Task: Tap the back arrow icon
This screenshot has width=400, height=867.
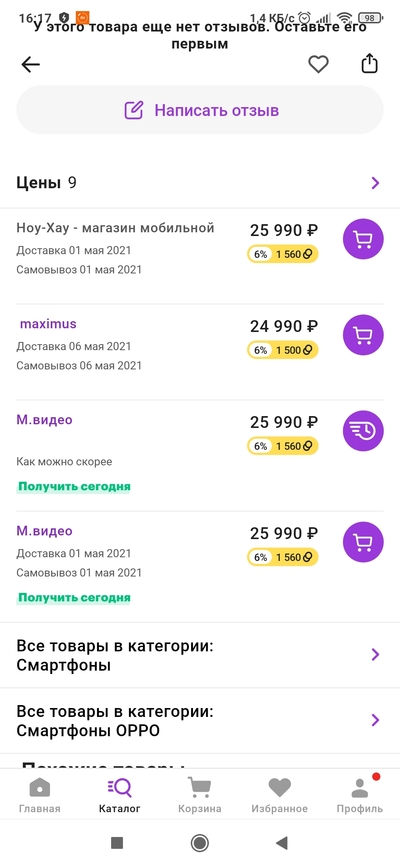Action: tap(30, 65)
